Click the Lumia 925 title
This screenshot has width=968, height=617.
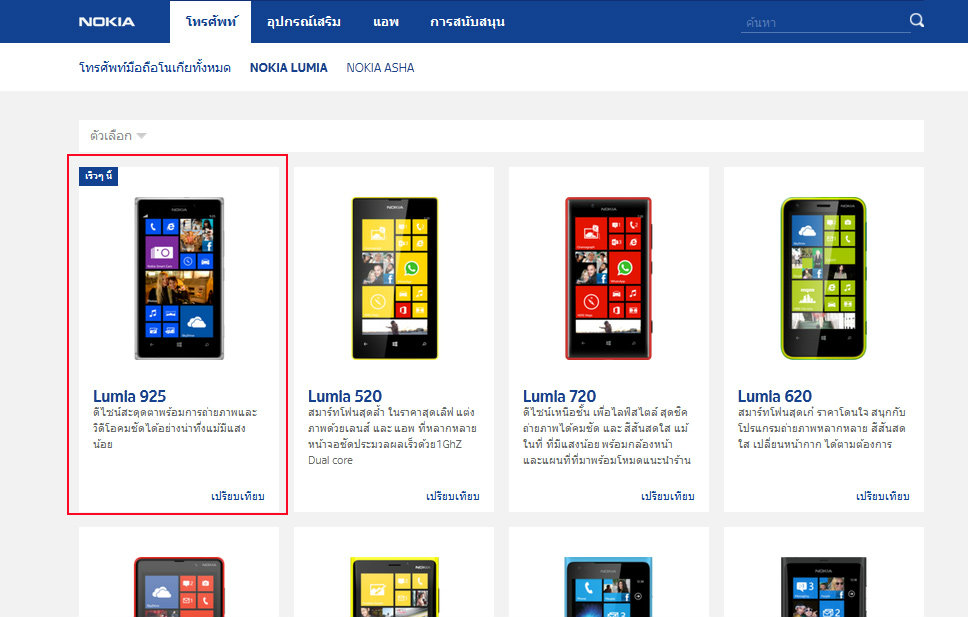pyautogui.click(x=130, y=396)
